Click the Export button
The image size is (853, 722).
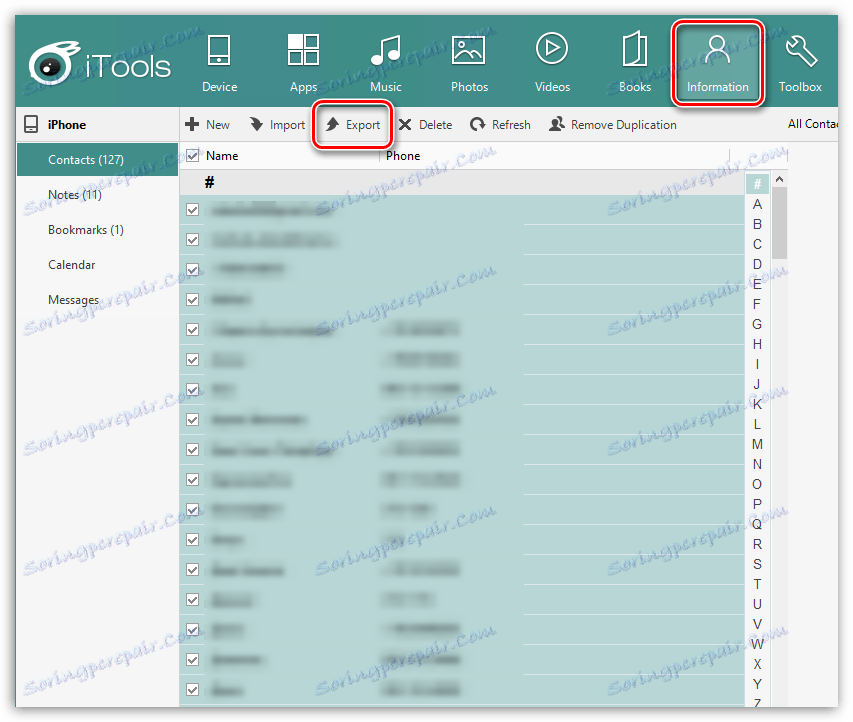pos(353,125)
